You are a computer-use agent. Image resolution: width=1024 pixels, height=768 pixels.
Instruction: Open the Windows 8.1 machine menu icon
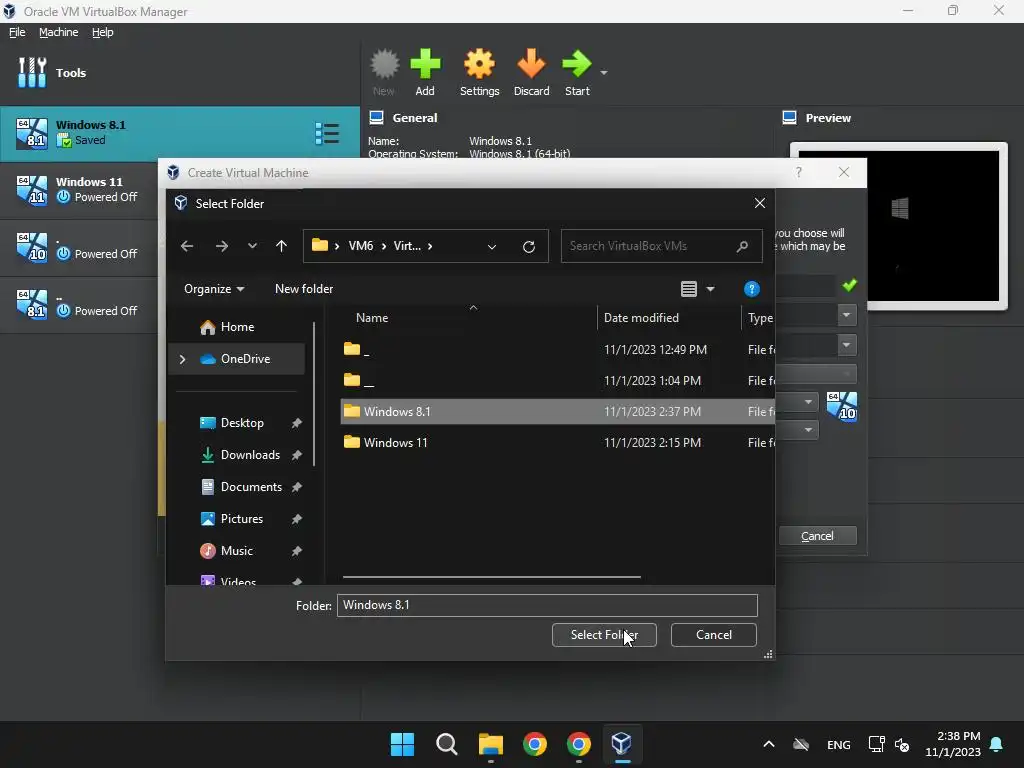click(x=327, y=133)
